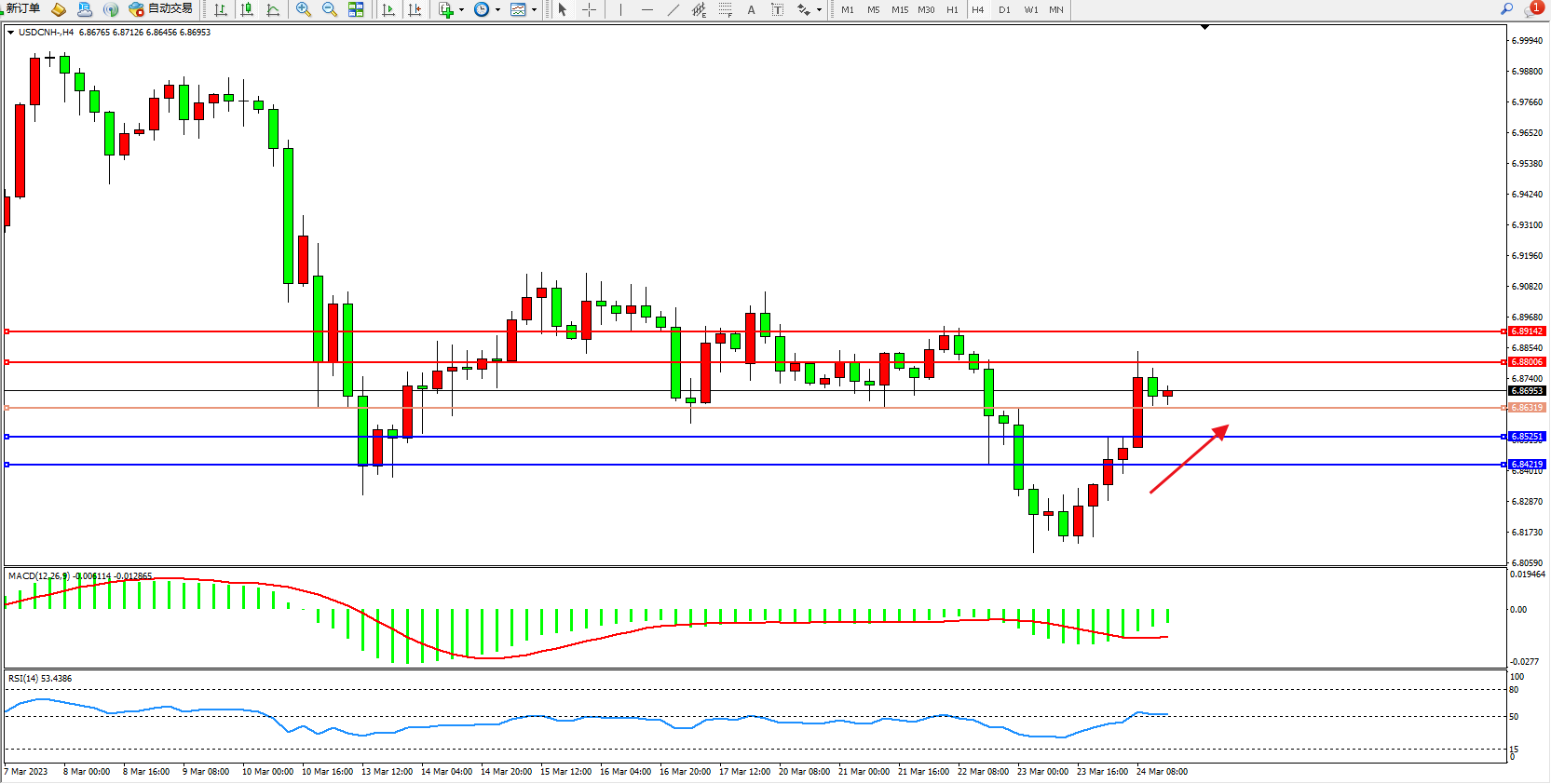Enable chart auto scroll

(x=388, y=9)
